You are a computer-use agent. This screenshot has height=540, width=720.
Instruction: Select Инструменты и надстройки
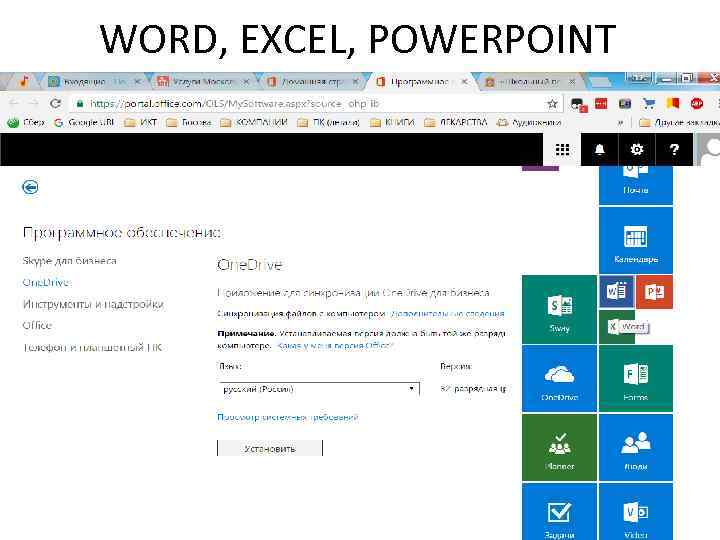pyautogui.click(x=93, y=304)
